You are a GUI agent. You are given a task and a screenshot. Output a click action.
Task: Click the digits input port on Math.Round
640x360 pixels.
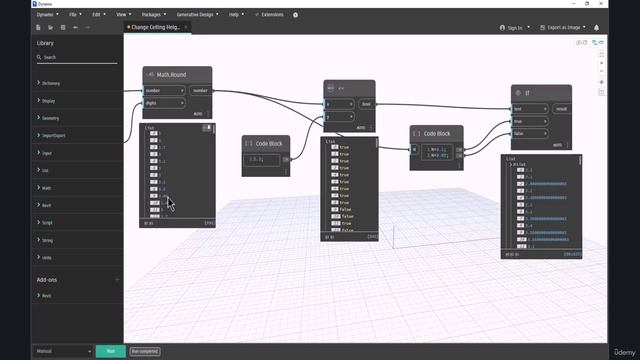pos(164,103)
